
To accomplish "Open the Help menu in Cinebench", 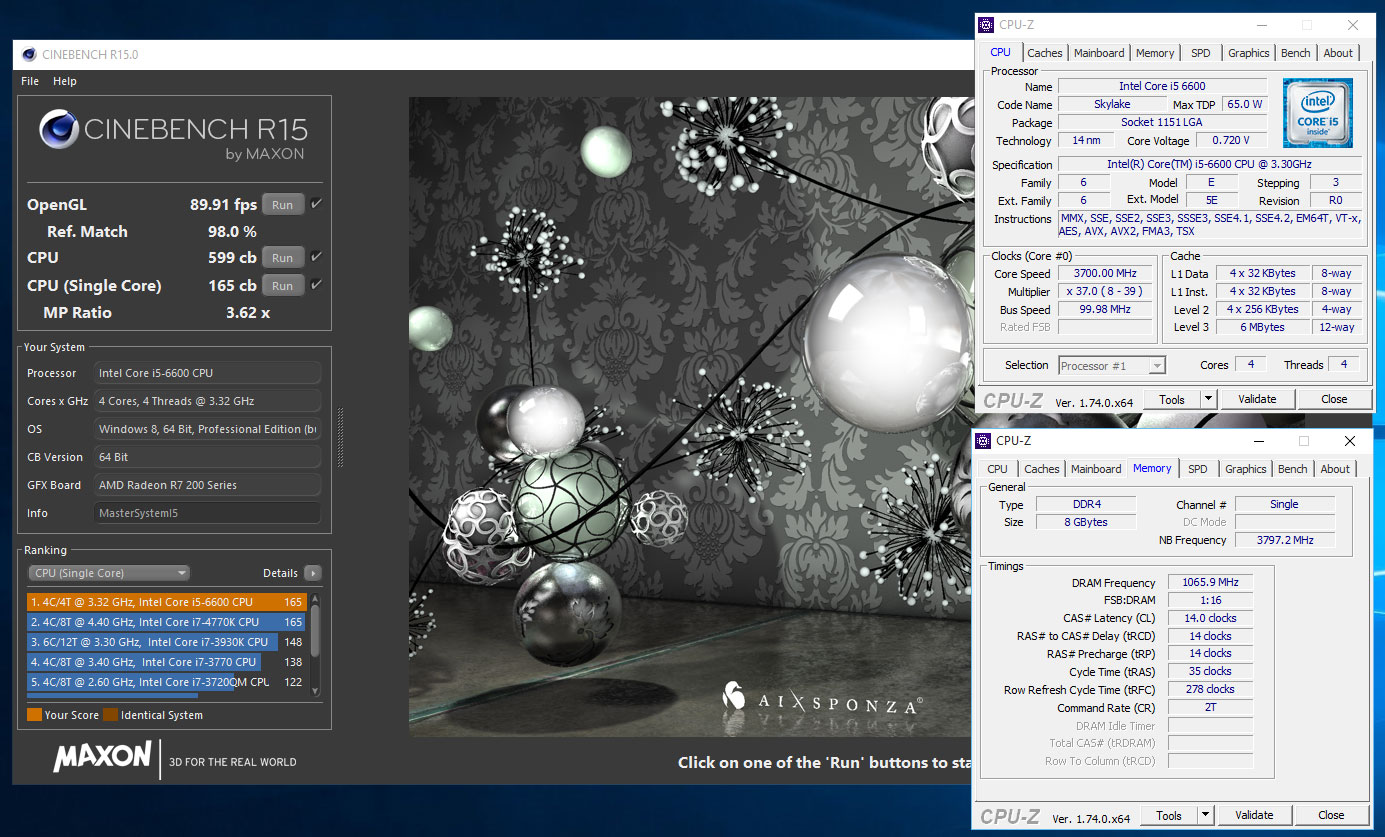I will click(x=65, y=81).
